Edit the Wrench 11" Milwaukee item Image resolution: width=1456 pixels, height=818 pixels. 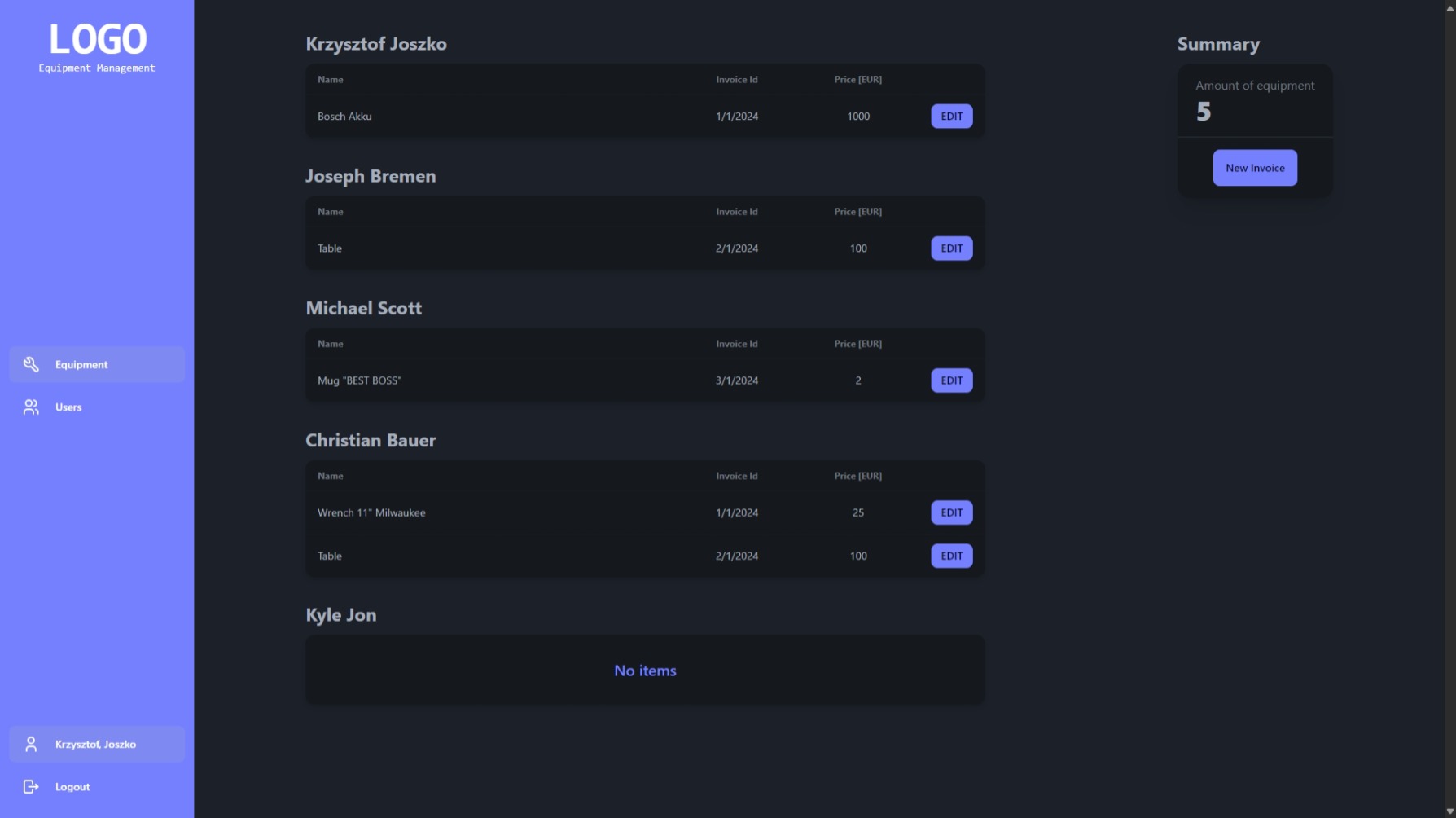951,512
